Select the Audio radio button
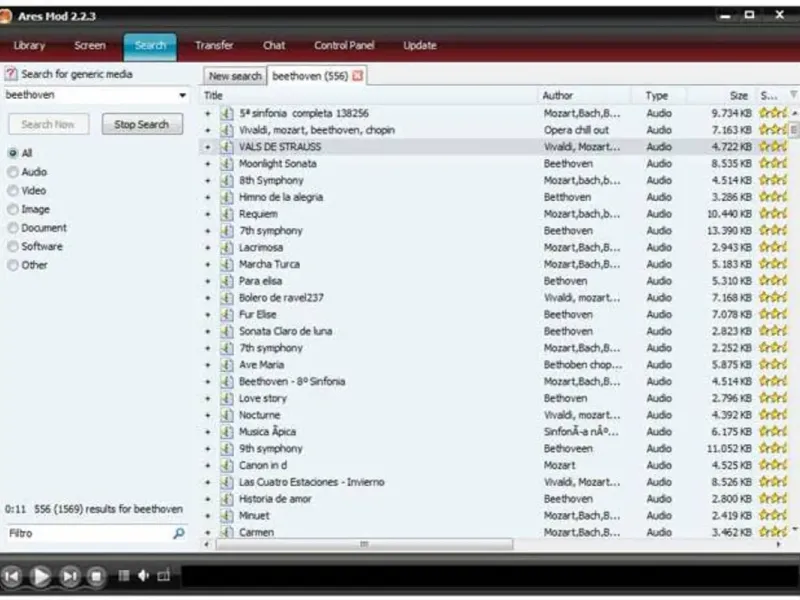This screenshot has height=600, width=800. 13,172
